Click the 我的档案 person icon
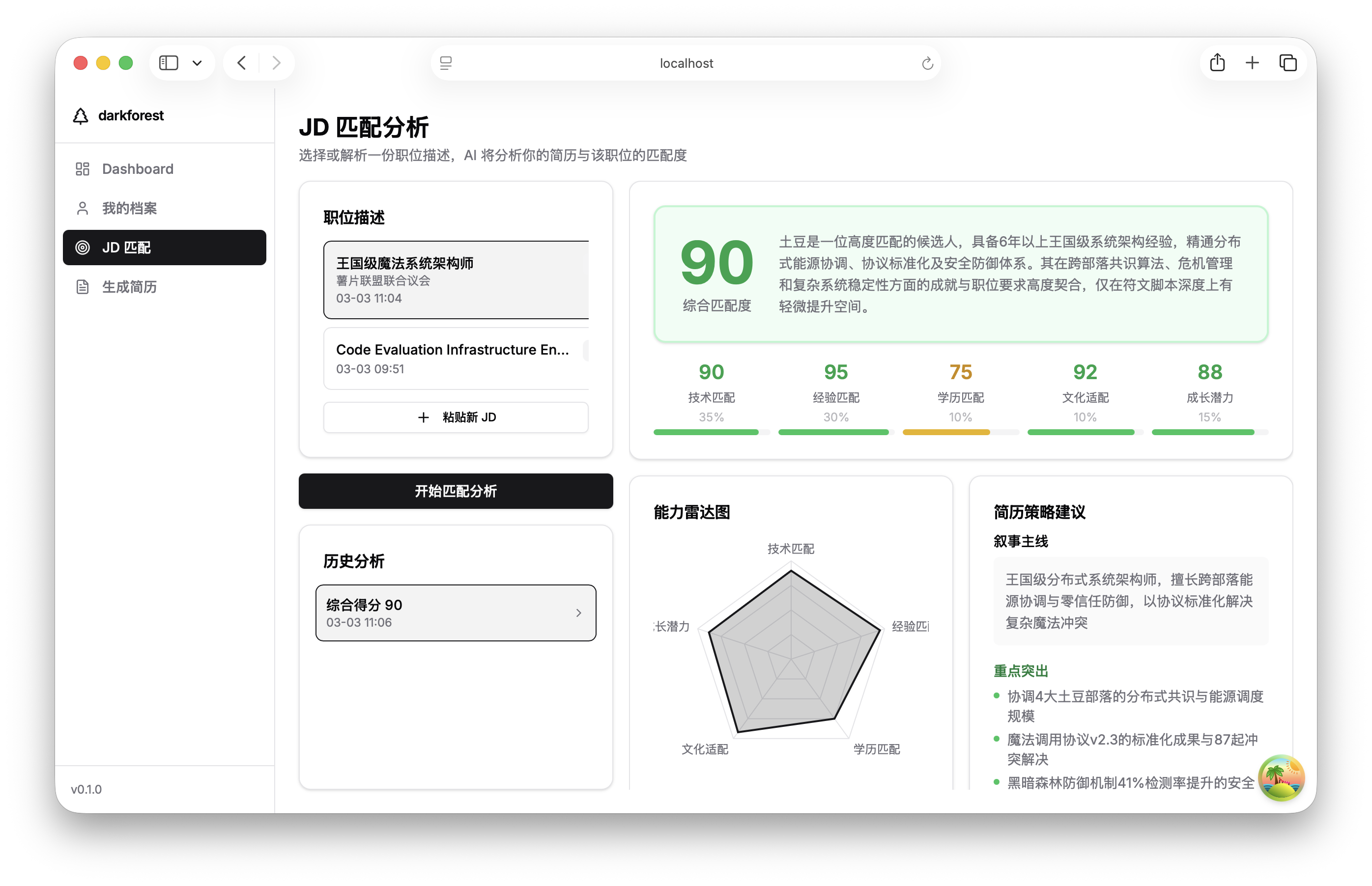This screenshot has height=886, width=1372. coord(82,208)
